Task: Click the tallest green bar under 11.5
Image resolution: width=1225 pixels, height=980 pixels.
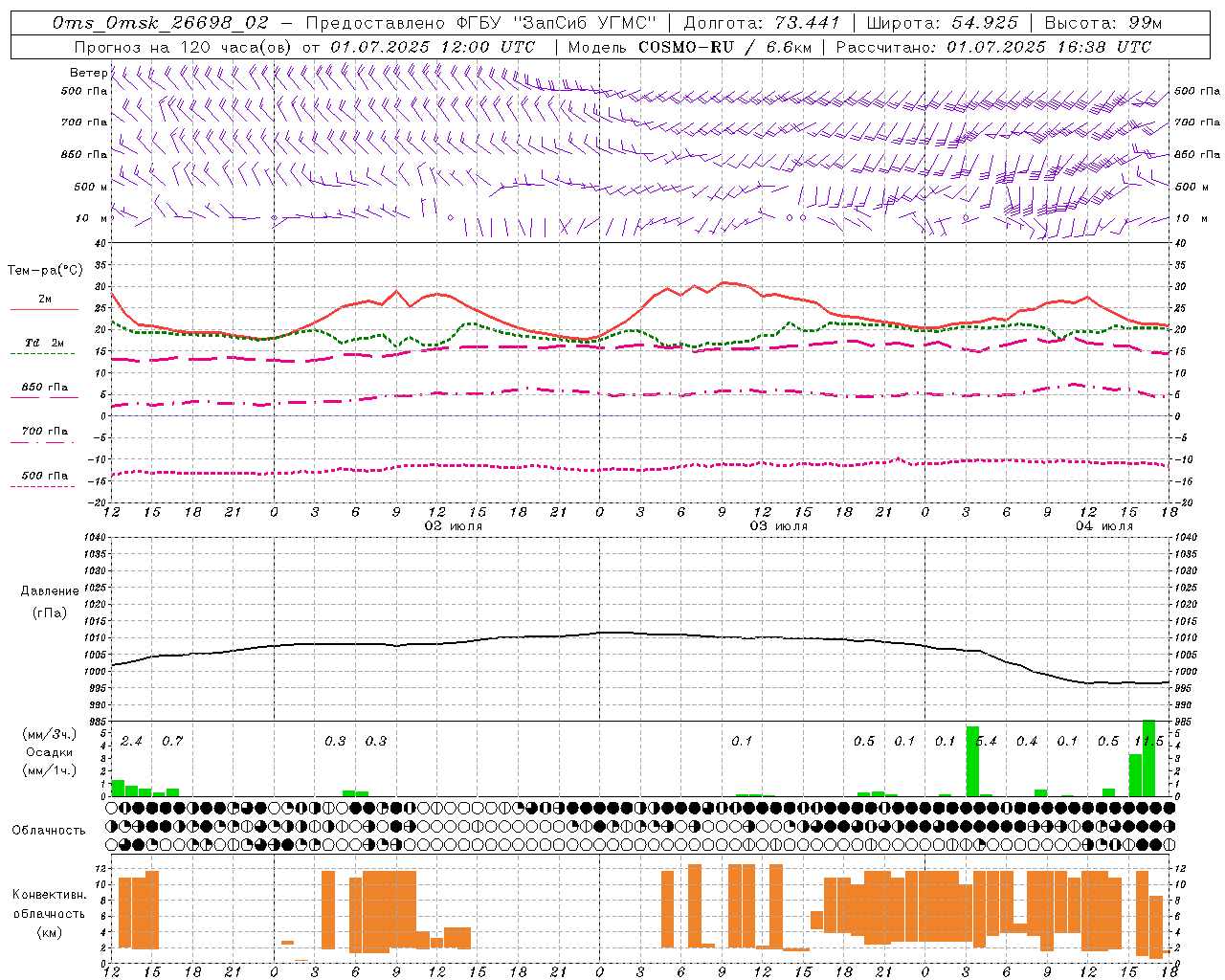Action: (1149, 758)
